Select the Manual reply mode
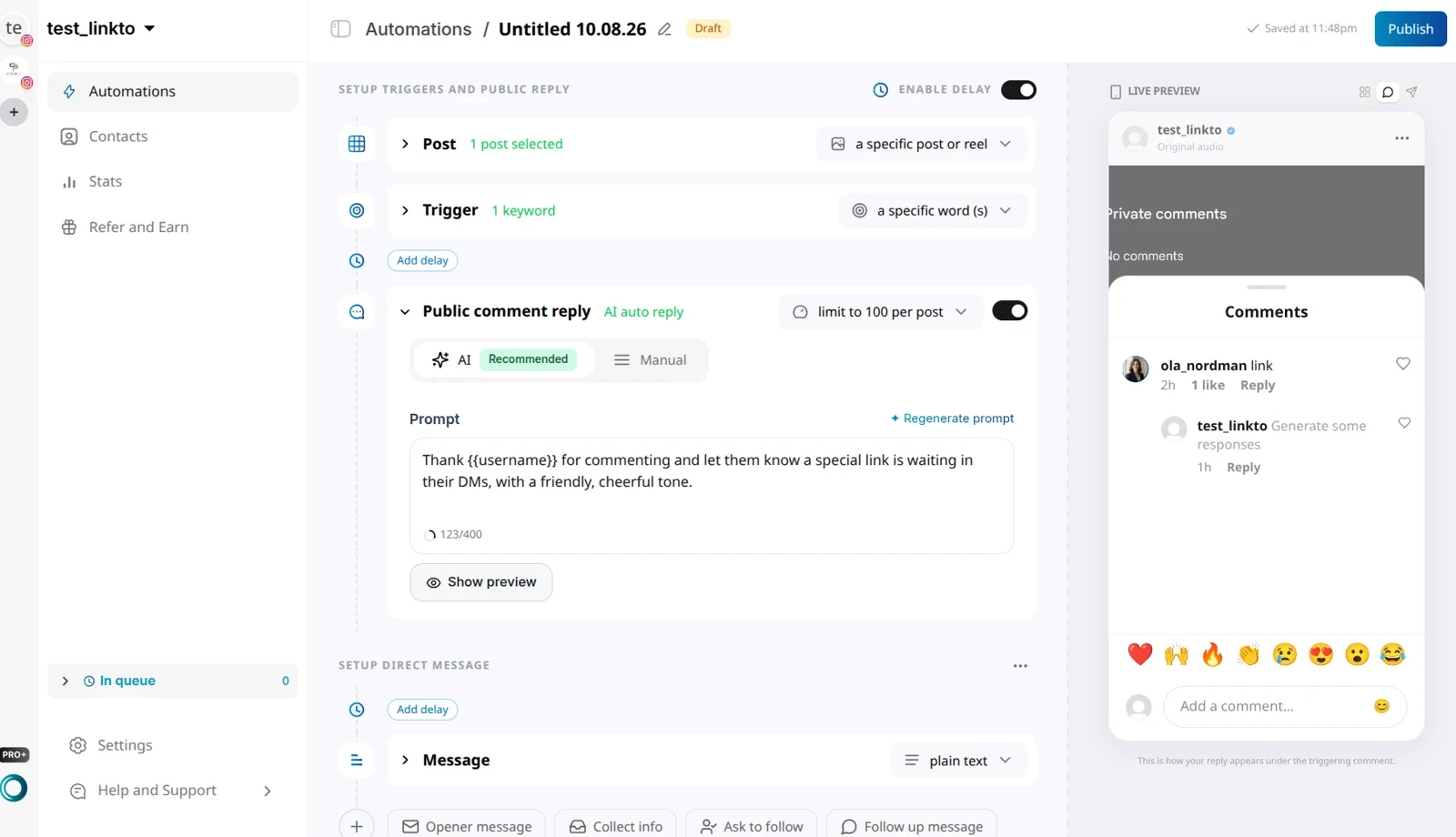Viewport: 1456px width, 837px height. (651, 360)
